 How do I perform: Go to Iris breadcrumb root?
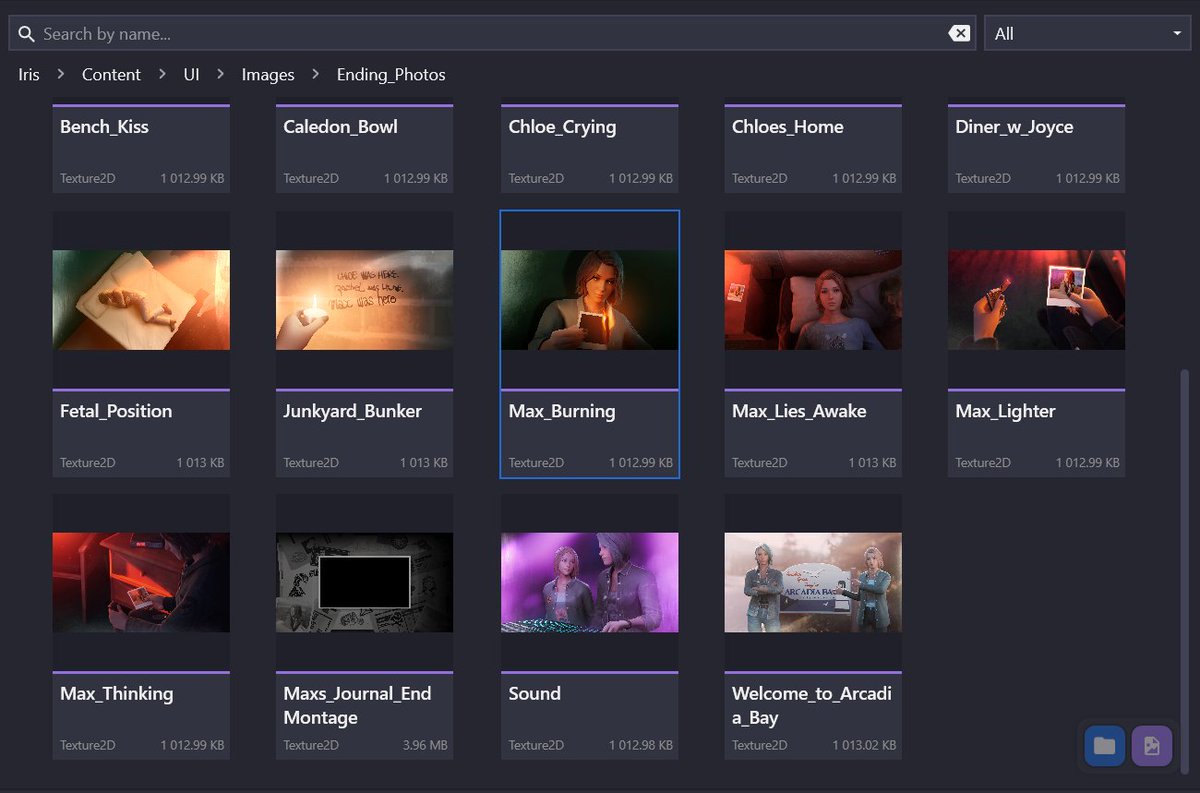(x=29, y=75)
